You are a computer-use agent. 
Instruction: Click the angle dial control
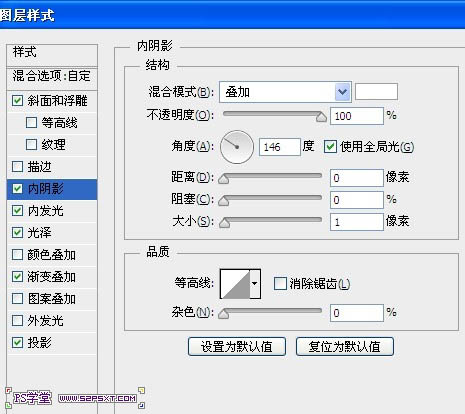click(237, 147)
